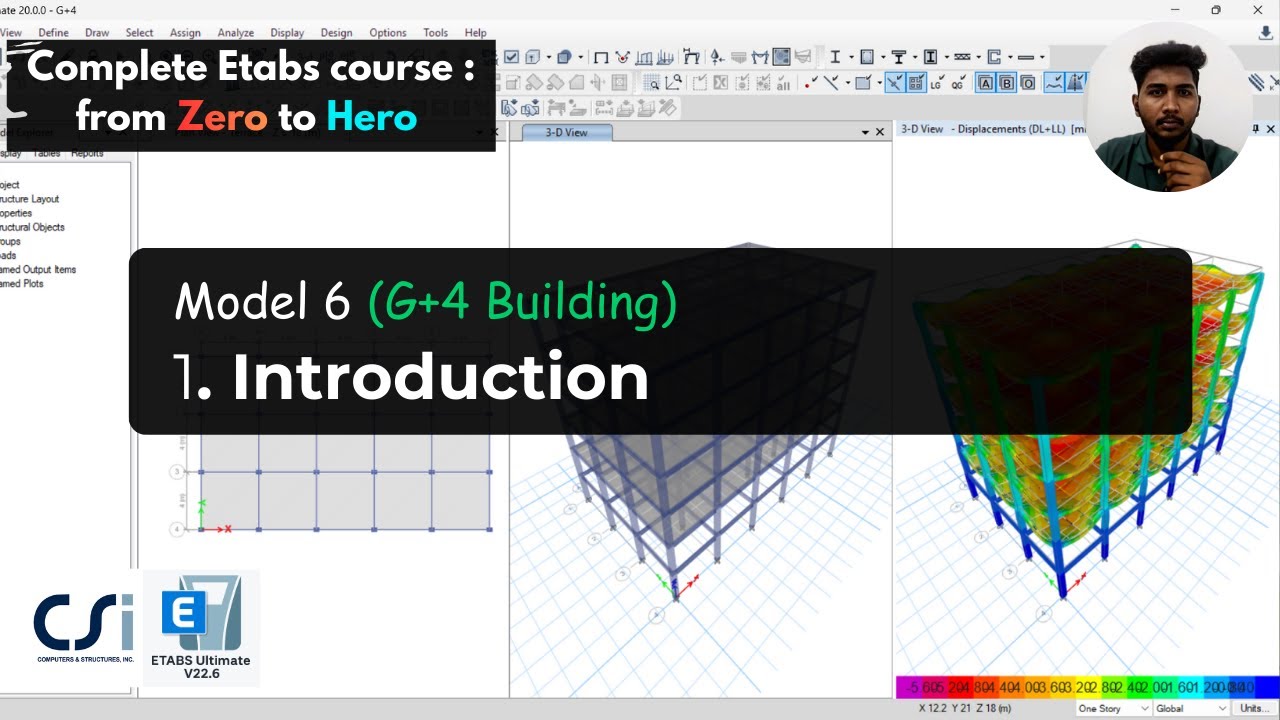Toggle the boxed B button
Screen dimensions: 1280x720
click(1007, 83)
